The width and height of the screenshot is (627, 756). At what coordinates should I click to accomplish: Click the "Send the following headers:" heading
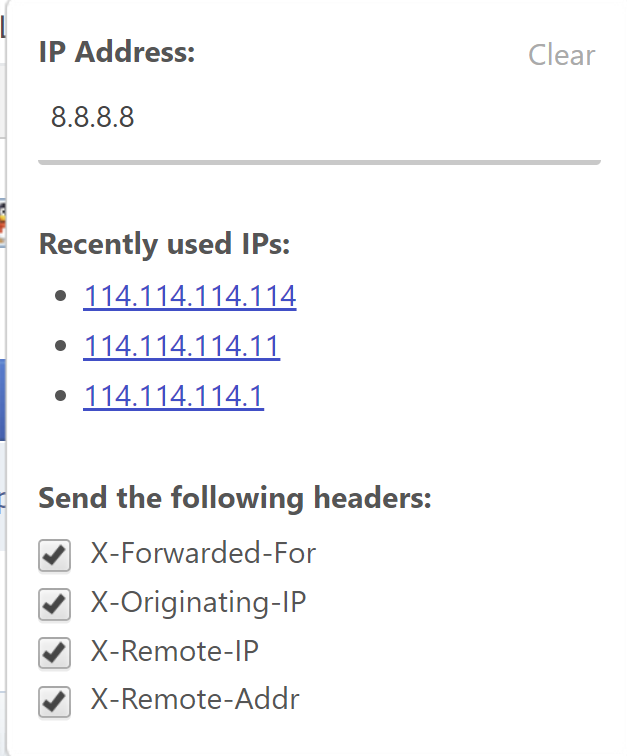click(235, 498)
